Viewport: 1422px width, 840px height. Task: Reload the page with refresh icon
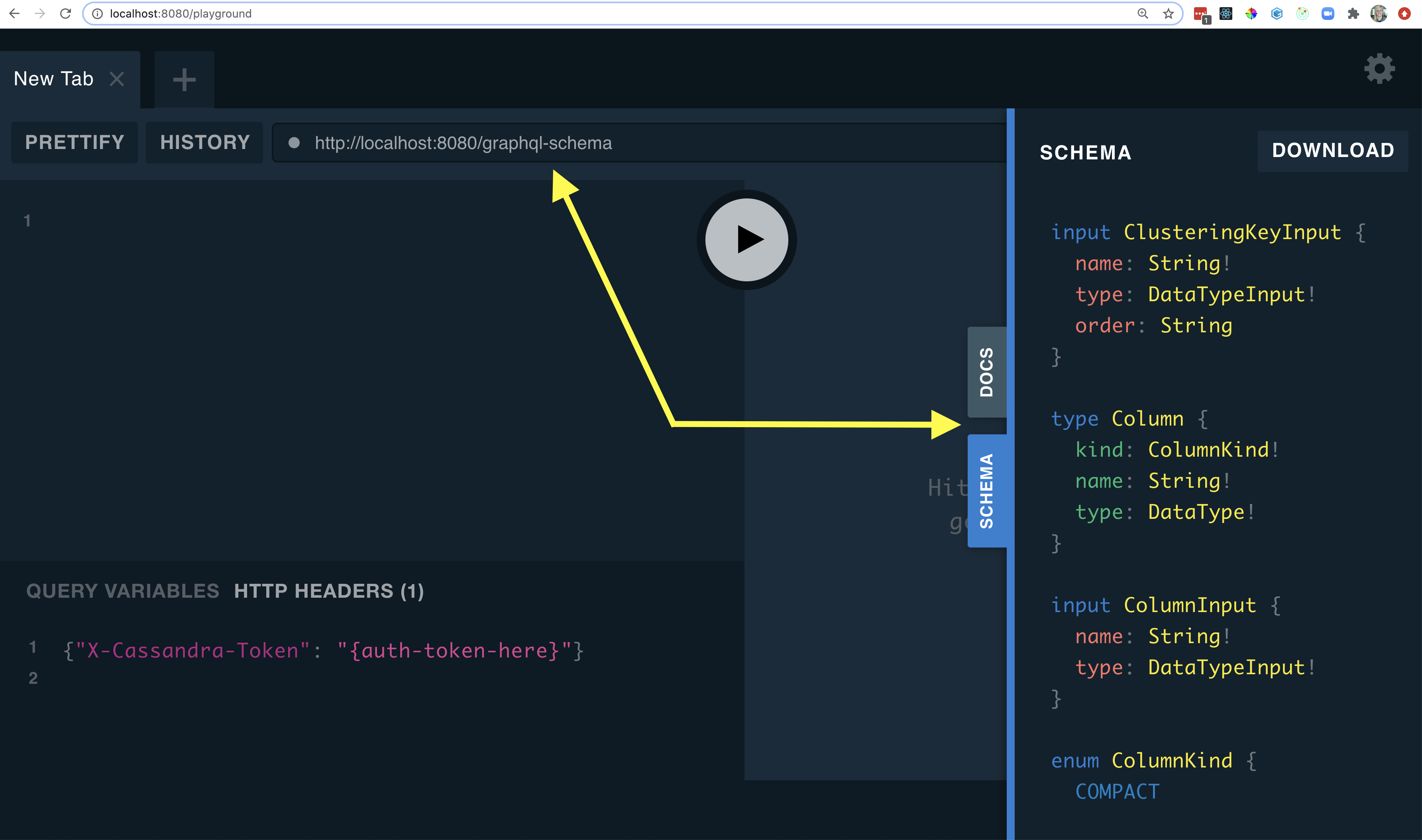coord(66,14)
